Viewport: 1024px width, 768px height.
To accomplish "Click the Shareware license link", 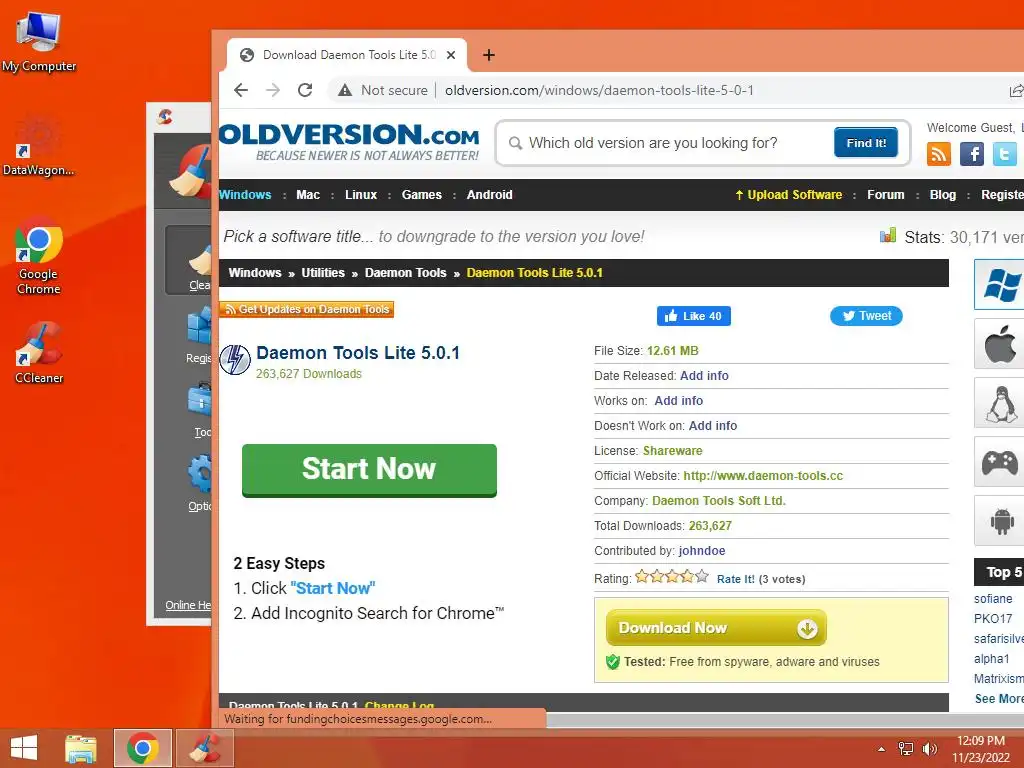I will 672,451.
